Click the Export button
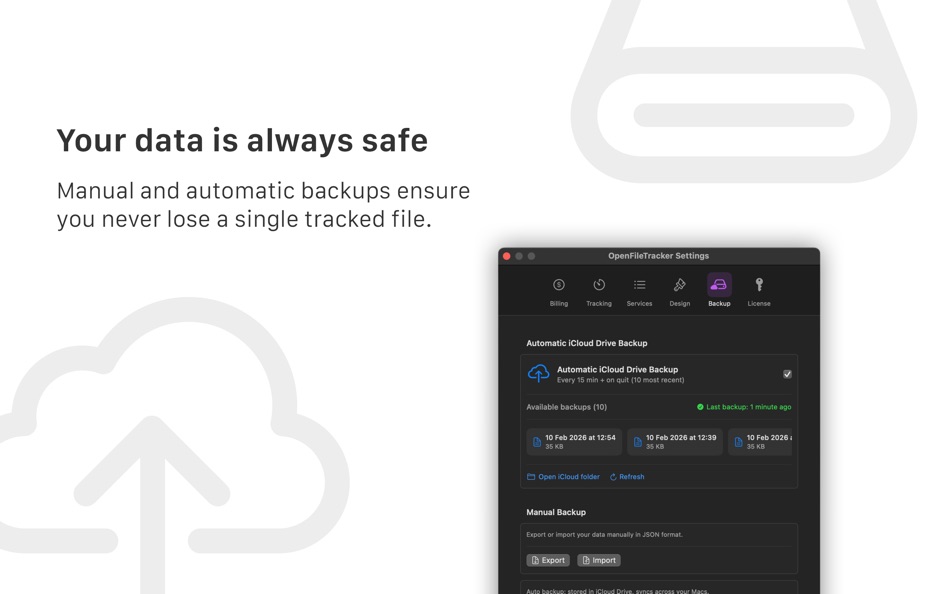Viewport: 950px width, 594px height. [548, 560]
